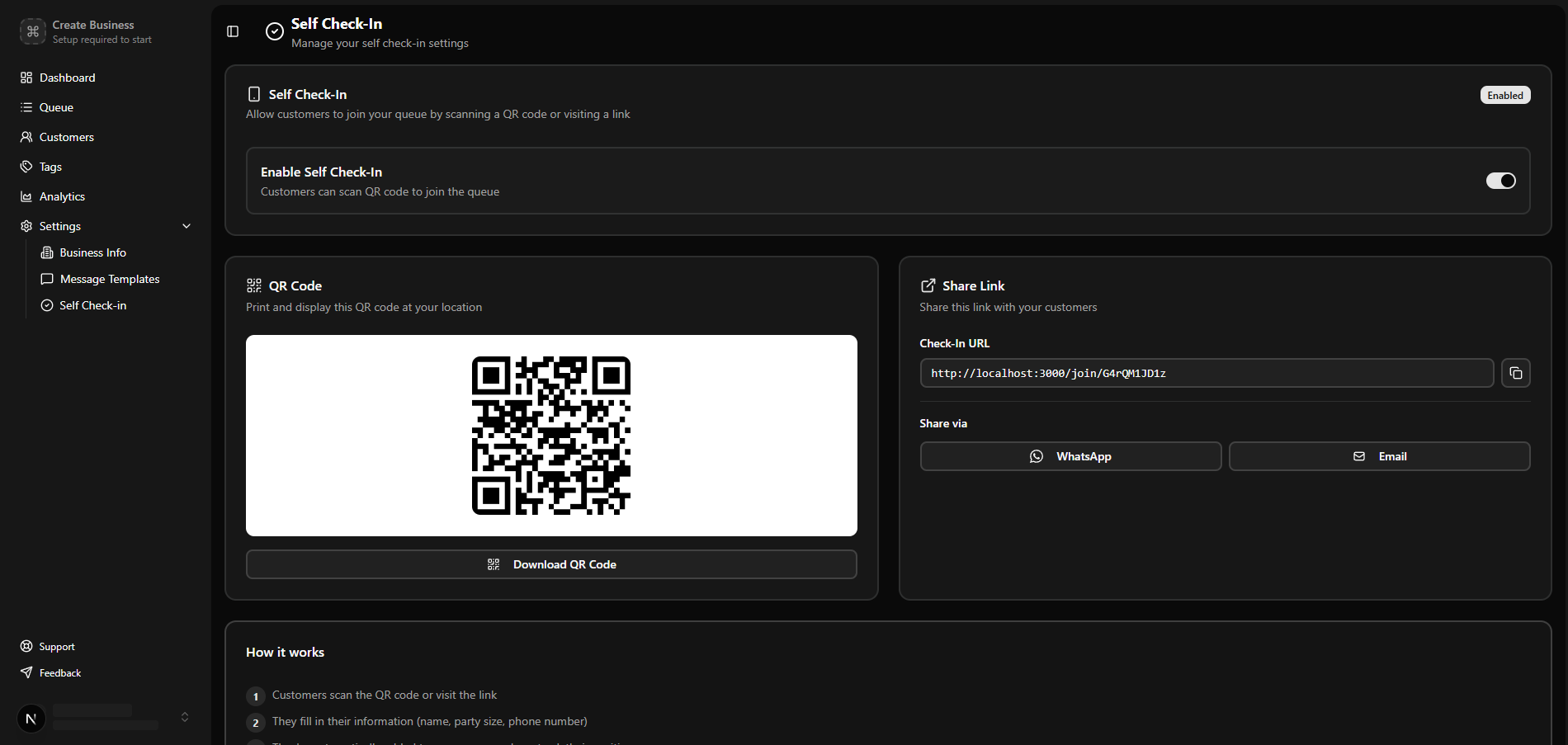
Task: Download the QR Code
Action: coord(551,564)
